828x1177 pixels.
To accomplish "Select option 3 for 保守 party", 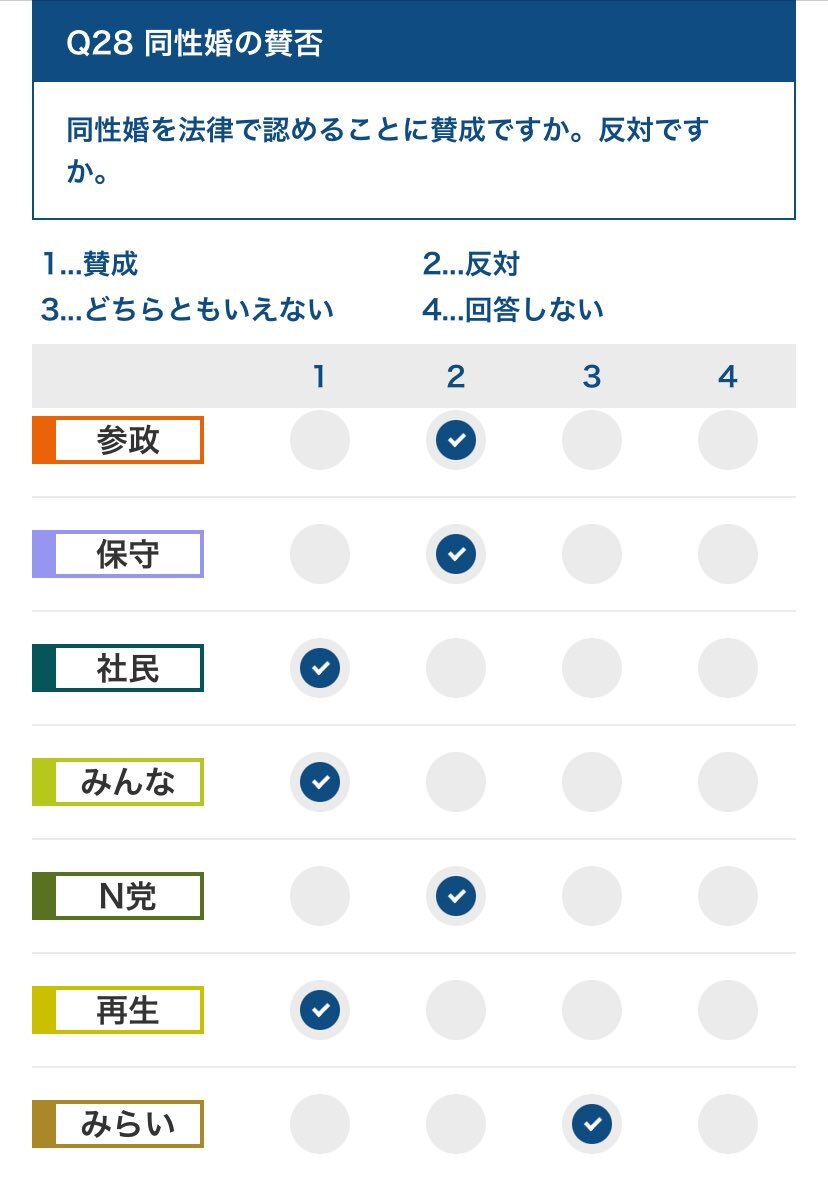I will click(x=592, y=554).
